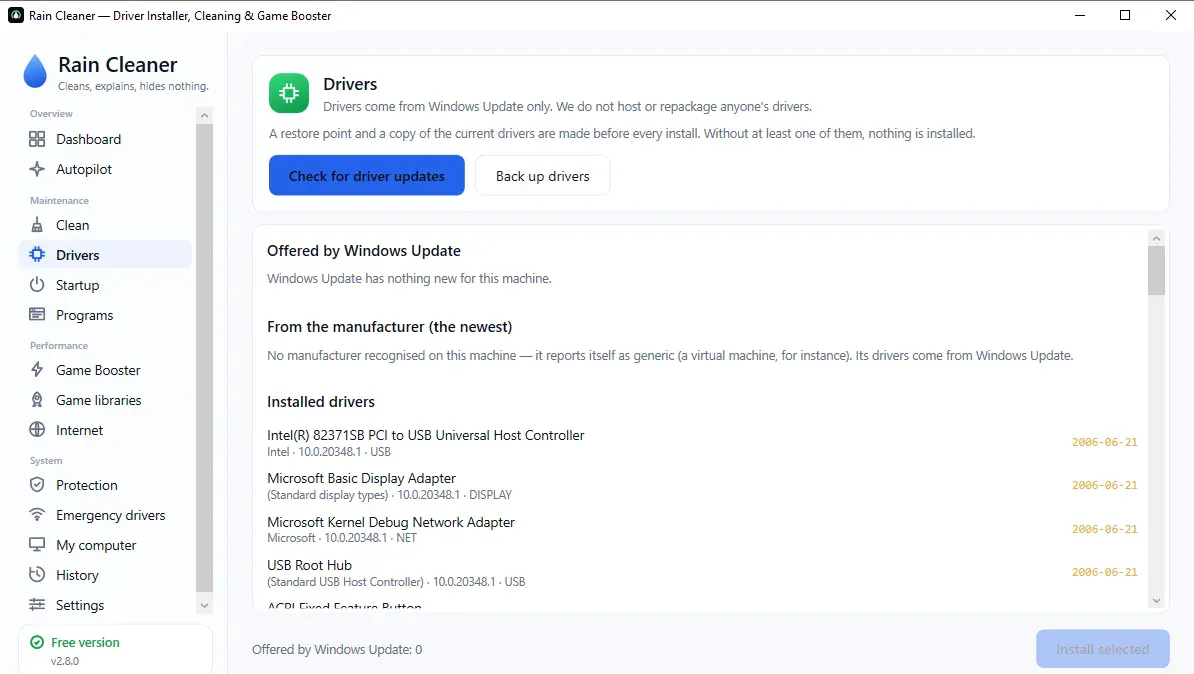The width and height of the screenshot is (1194, 674).
Task: Open the Dashboard page
Action: (105, 139)
